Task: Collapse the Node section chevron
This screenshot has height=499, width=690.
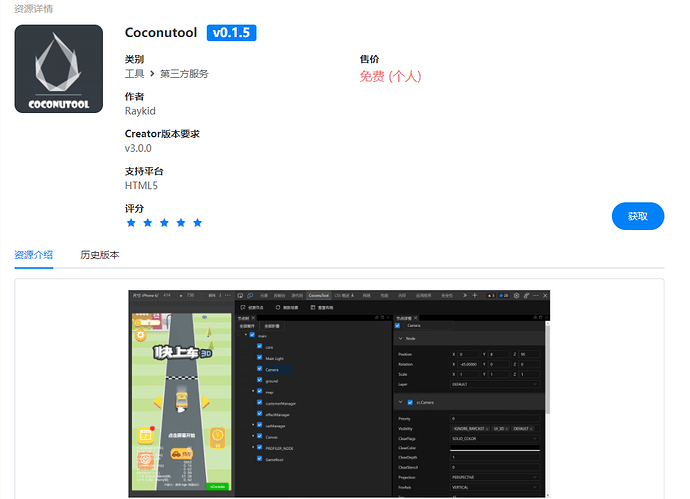Action: [x=400, y=338]
